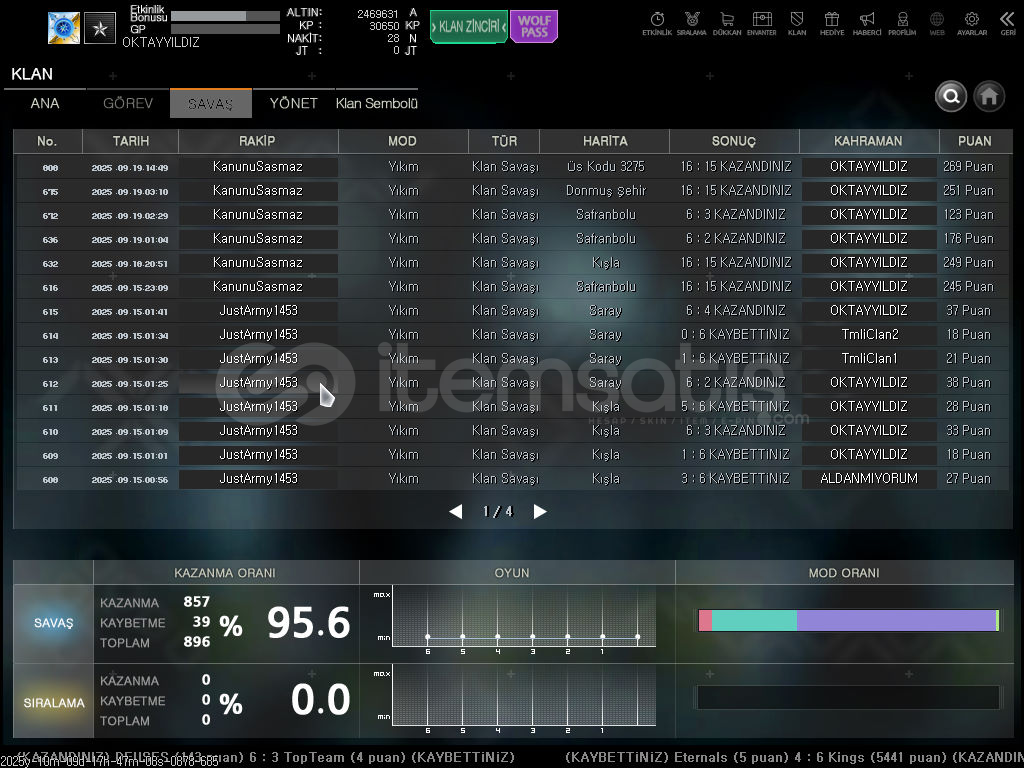Viewport: 1024px width, 768px height.
Task: Go back with the Geri arrows
Action: pyautogui.click(x=1007, y=21)
